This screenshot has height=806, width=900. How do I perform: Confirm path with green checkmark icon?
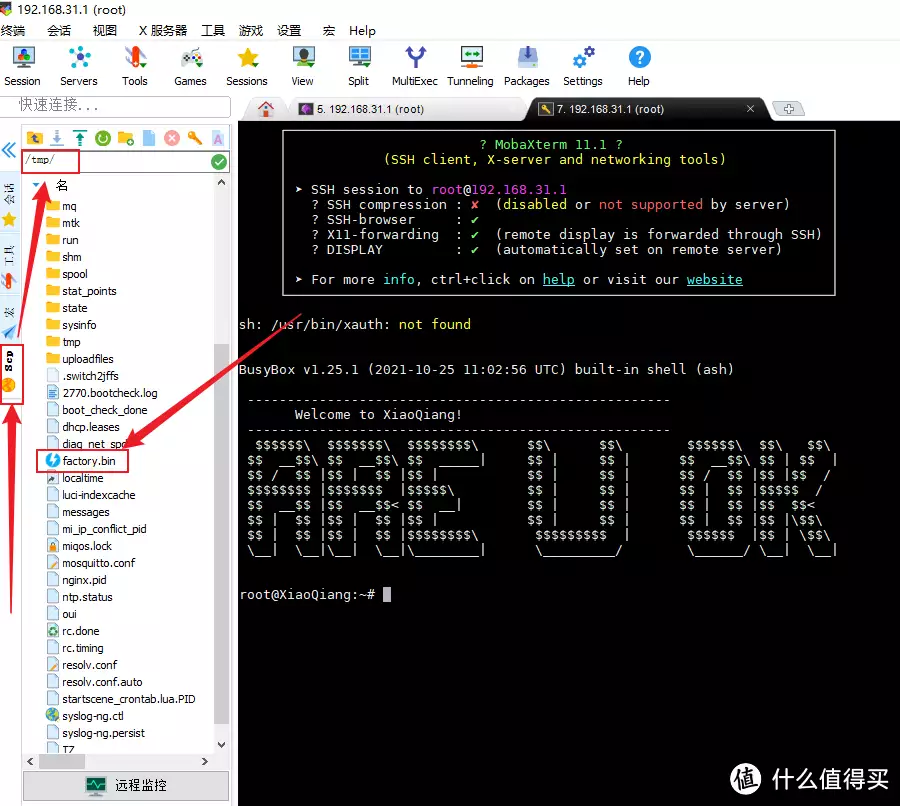pyautogui.click(x=219, y=162)
